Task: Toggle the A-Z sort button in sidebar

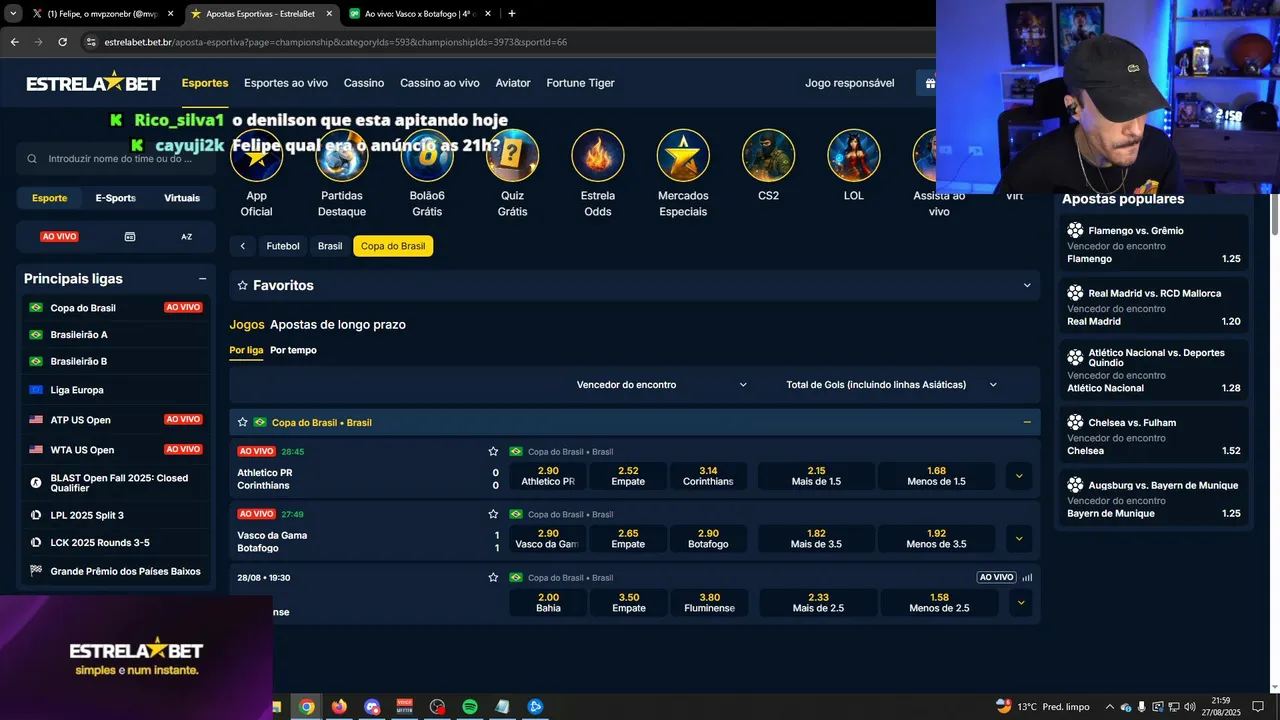Action: [187, 237]
